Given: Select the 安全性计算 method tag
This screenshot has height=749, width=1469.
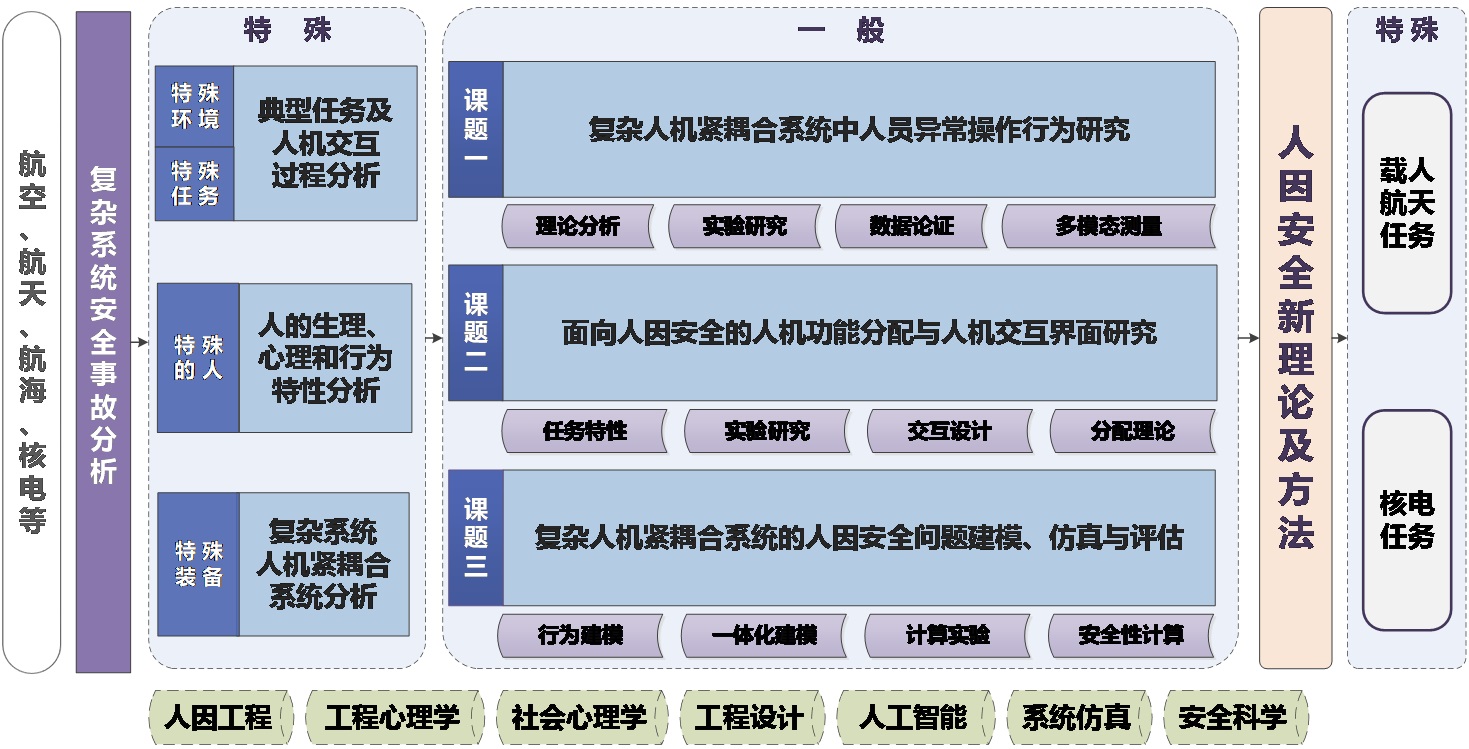Looking at the screenshot, I should (x=1130, y=634).
